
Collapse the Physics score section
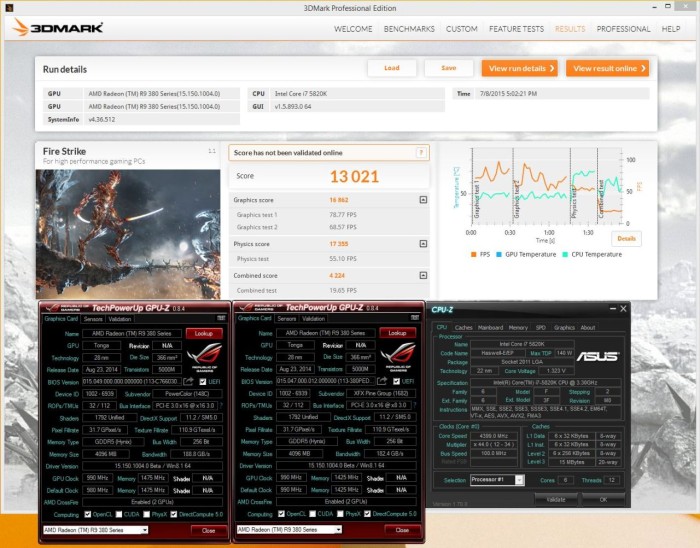[x=423, y=244]
